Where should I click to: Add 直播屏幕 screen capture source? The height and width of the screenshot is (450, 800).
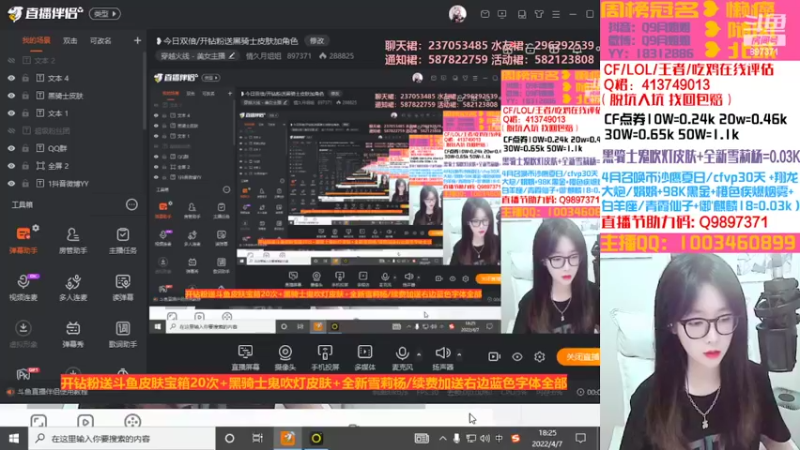click(245, 357)
